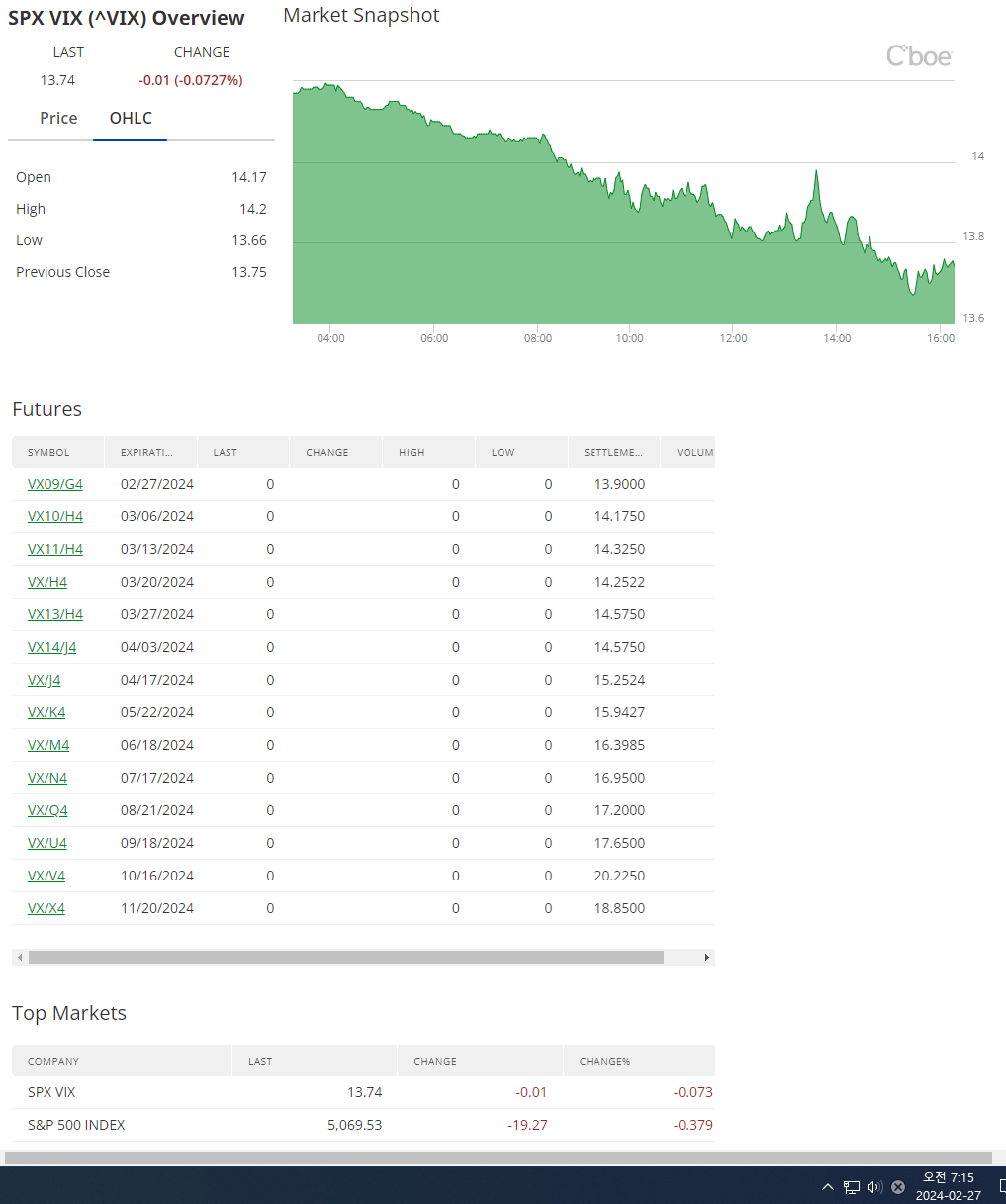The width and height of the screenshot is (1006, 1204).
Task: Open the VX13/H4 futures link
Action: click(x=55, y=614)
